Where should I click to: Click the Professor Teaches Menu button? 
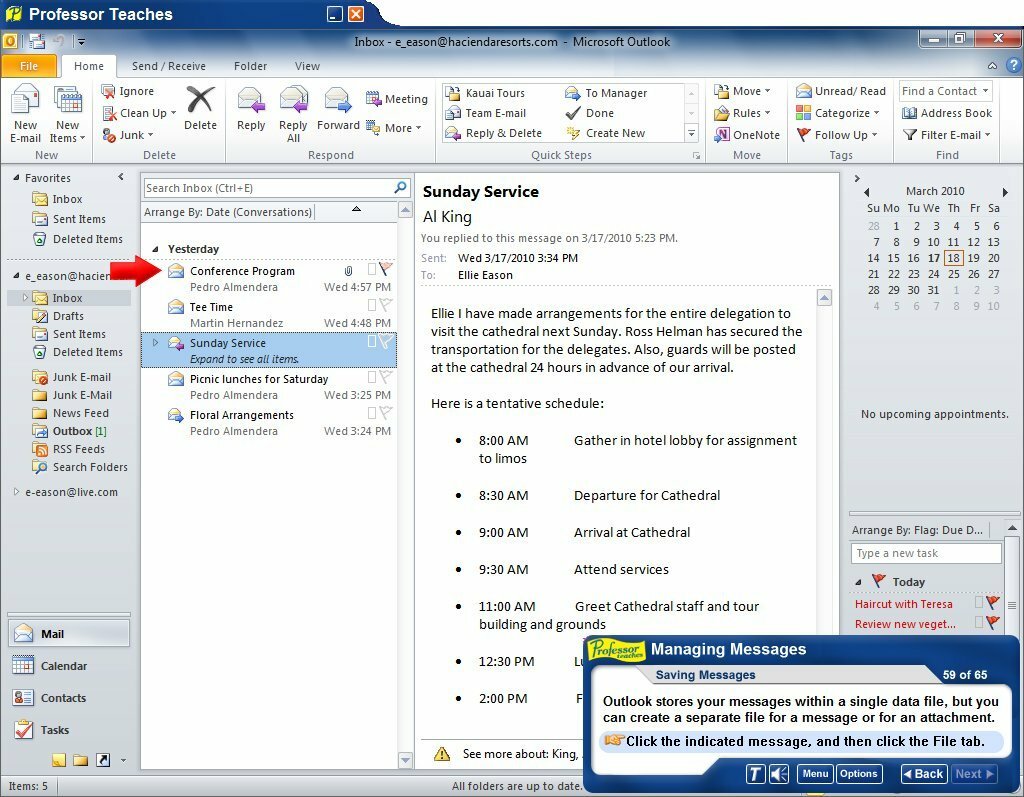[815, 774]
